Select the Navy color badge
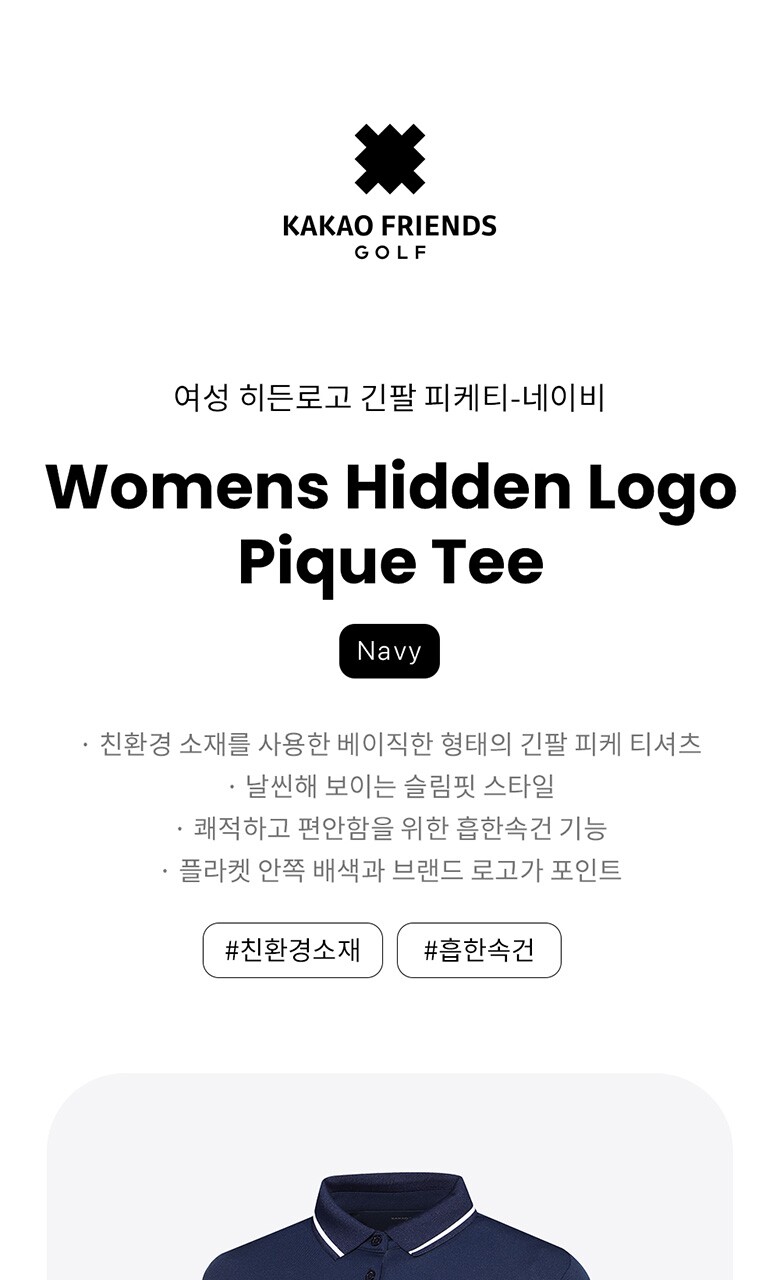This screenshot has width=780, height=1280. 389,651
